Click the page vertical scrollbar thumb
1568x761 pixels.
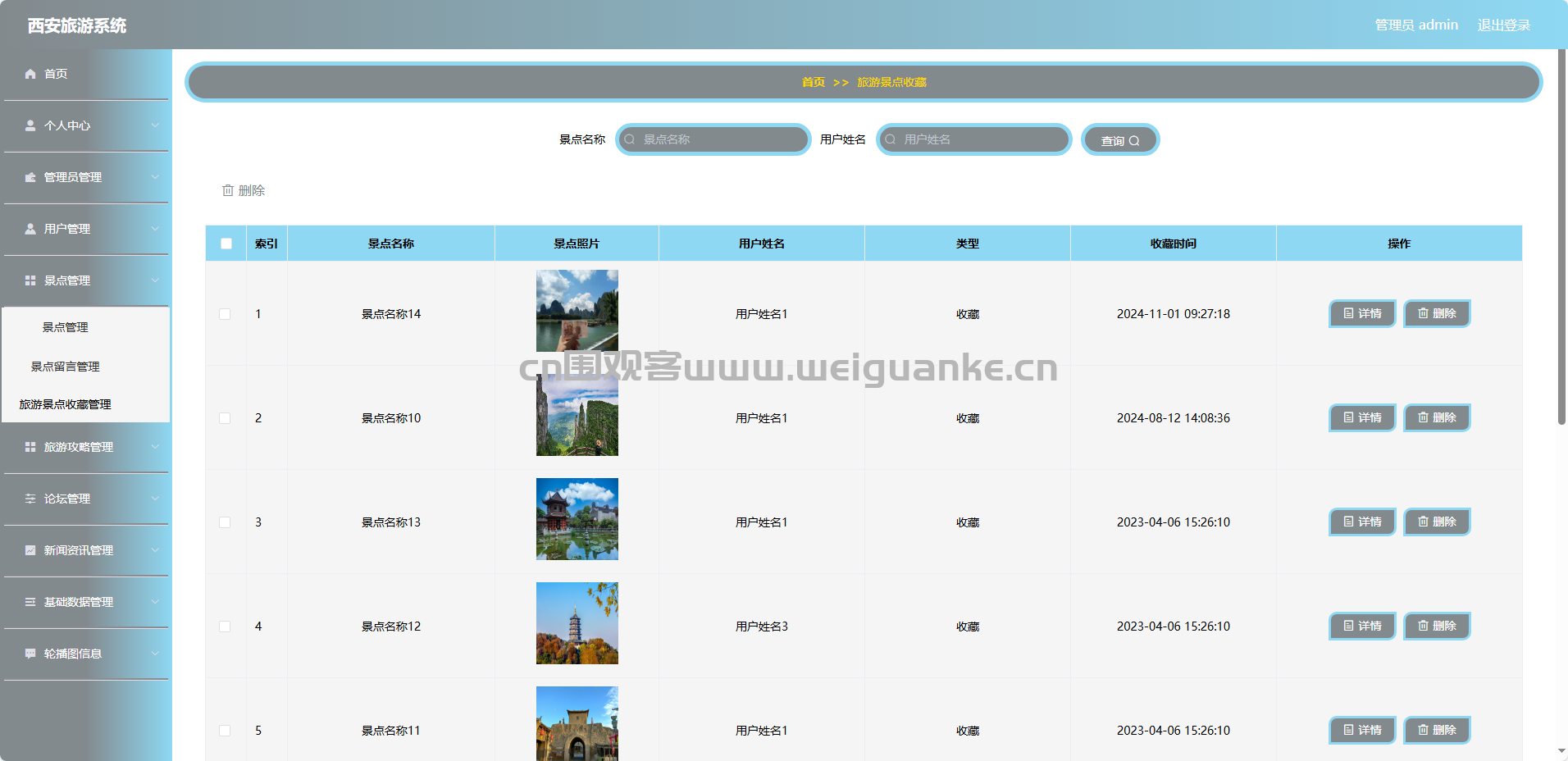pos(1561,238)
